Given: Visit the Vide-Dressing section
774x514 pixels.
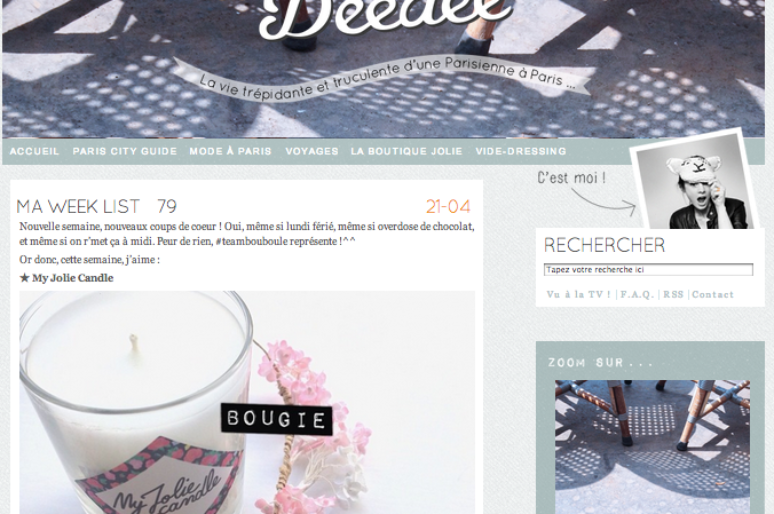Looking at the screenshot, I should click(x=521, y=151).
